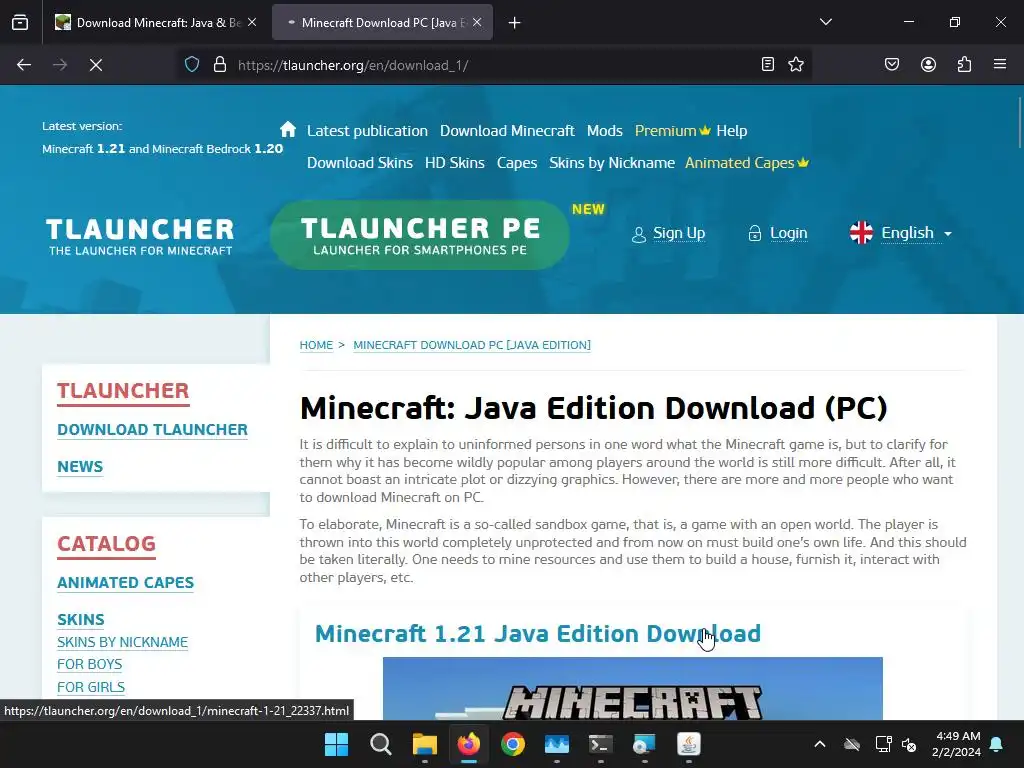Click the home icon in site navigation
Screen dimensions: 1024x768
(x=288, y=129)
